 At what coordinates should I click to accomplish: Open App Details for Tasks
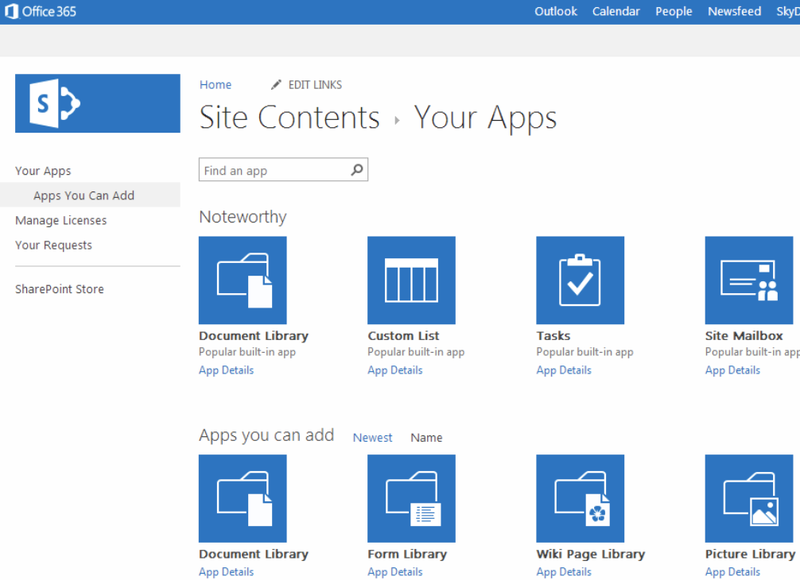564,370
